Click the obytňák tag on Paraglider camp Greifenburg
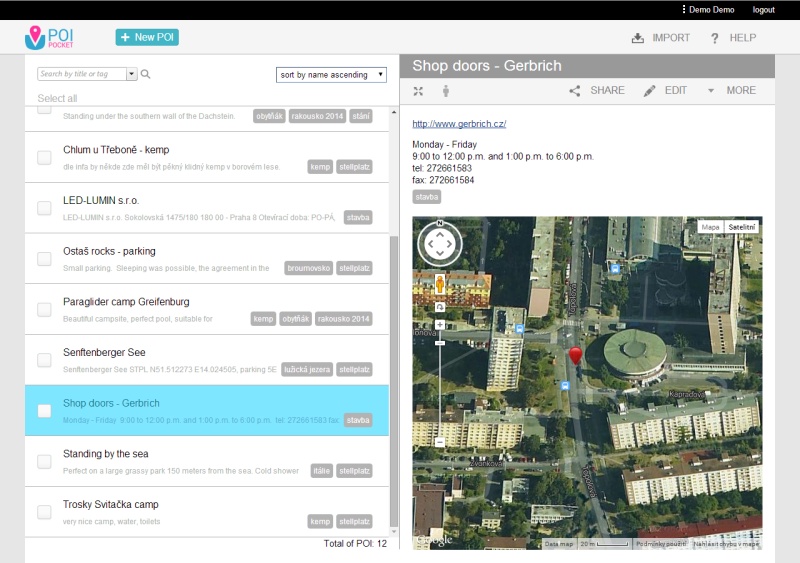This screenshot has height=563, width=800. click(x=295, y=319)
